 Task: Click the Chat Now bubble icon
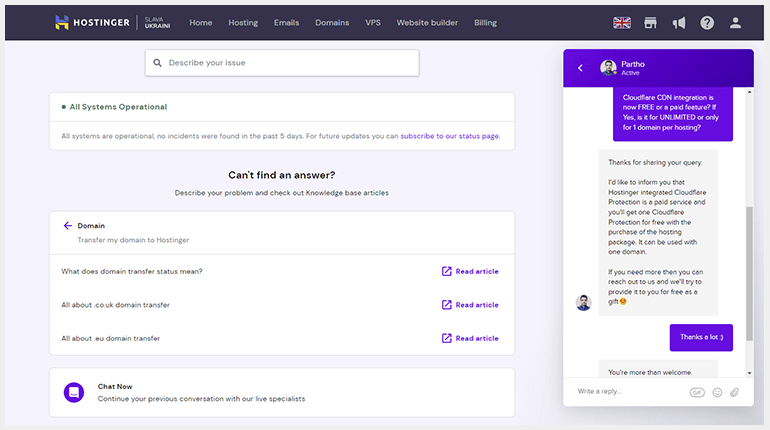pyautogui.click(x=74, y=393)
